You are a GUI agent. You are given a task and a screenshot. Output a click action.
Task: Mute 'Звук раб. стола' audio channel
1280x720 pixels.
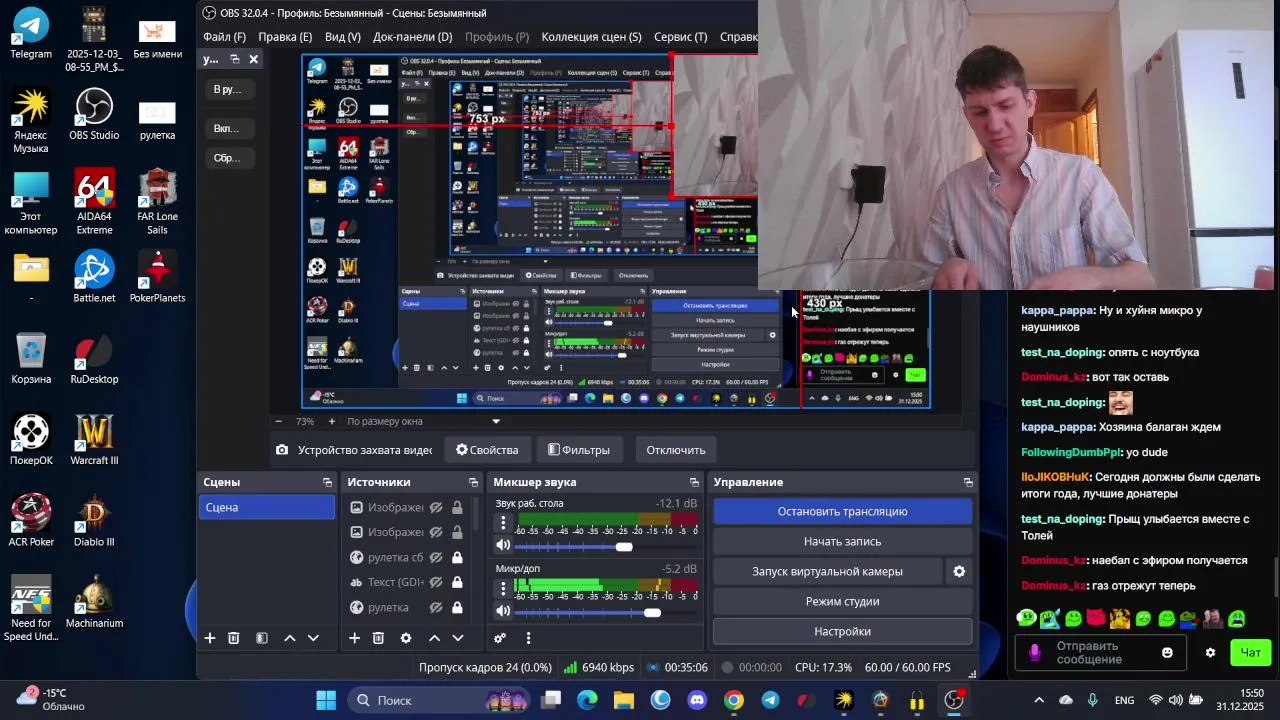tap(503, 546)
